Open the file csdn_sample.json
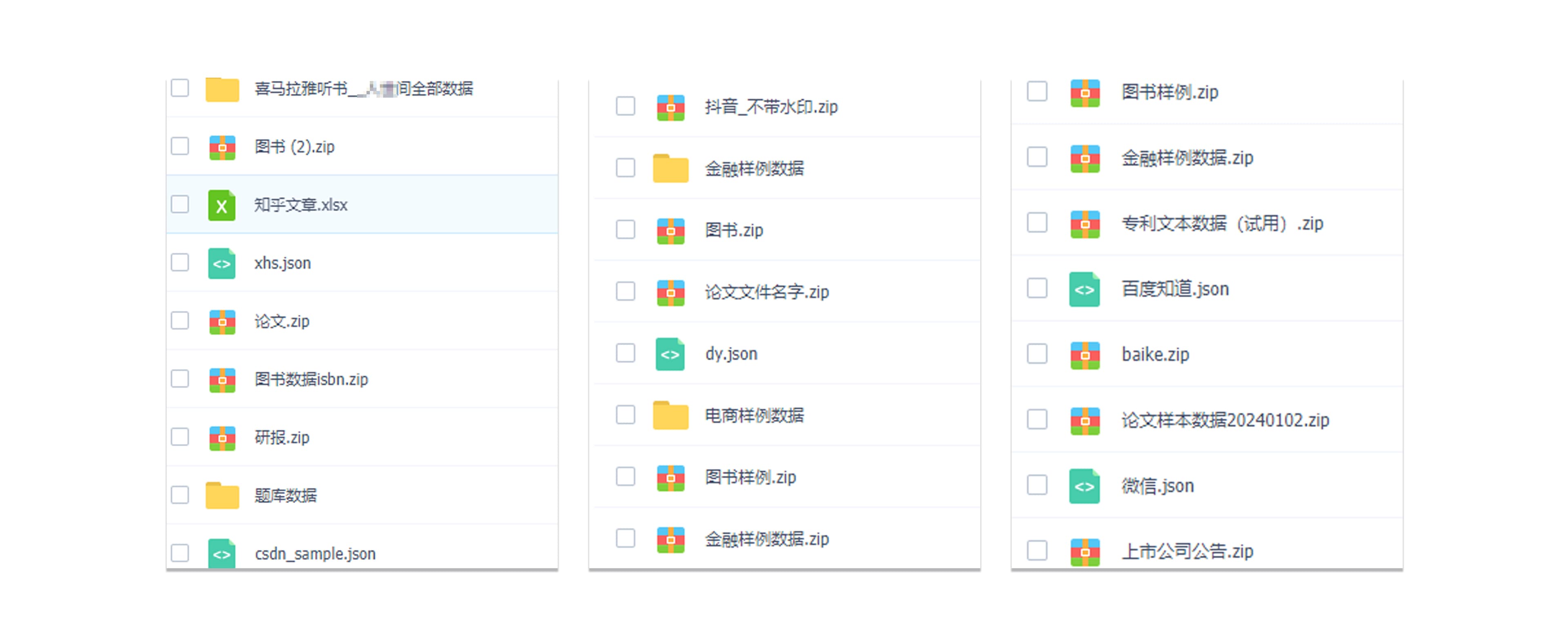The width and height of the screenshot is (1568, 639). (x=315, y=554)
